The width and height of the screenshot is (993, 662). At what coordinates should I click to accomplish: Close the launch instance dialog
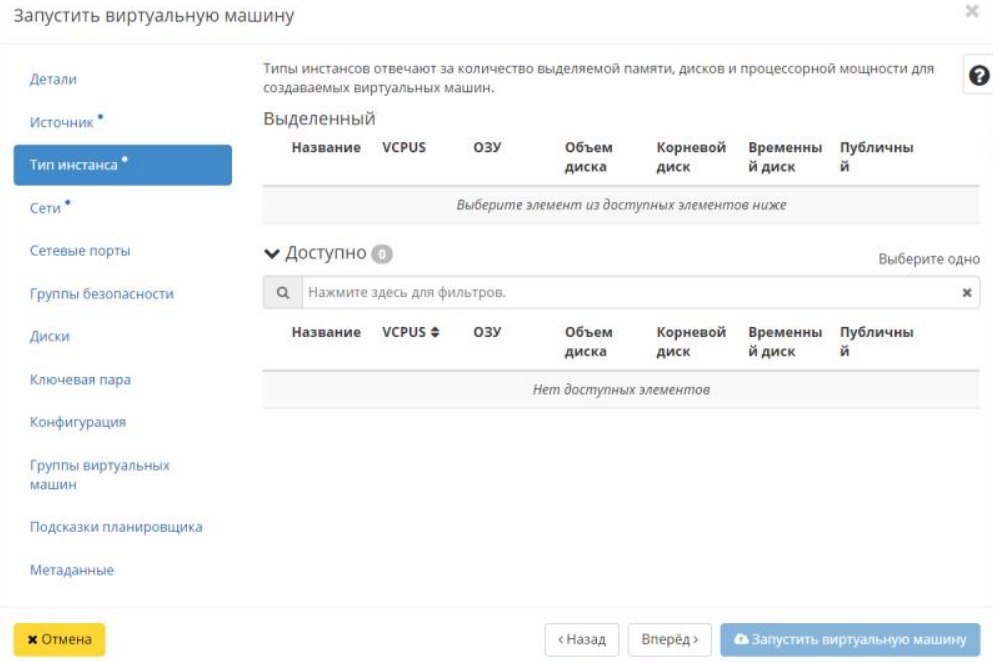[x=971, y=13]
